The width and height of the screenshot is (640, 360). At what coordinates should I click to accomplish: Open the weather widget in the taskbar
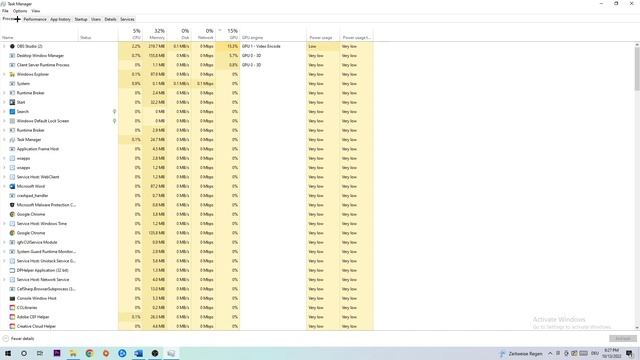click(x=522, y=353)
